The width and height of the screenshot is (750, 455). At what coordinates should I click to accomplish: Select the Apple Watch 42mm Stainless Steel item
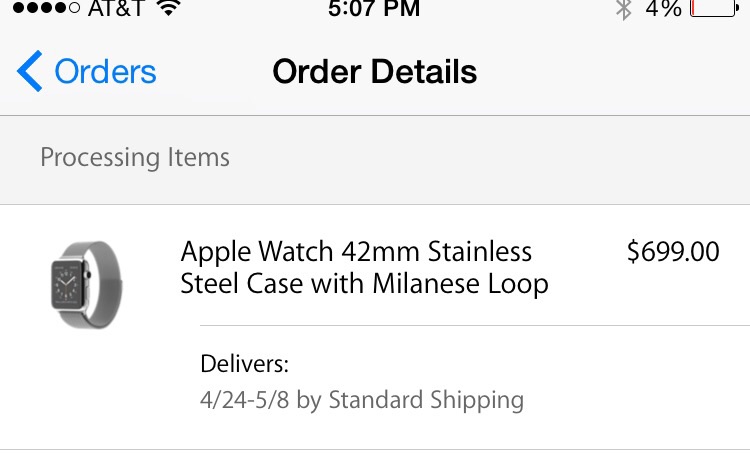coord(364,267)
